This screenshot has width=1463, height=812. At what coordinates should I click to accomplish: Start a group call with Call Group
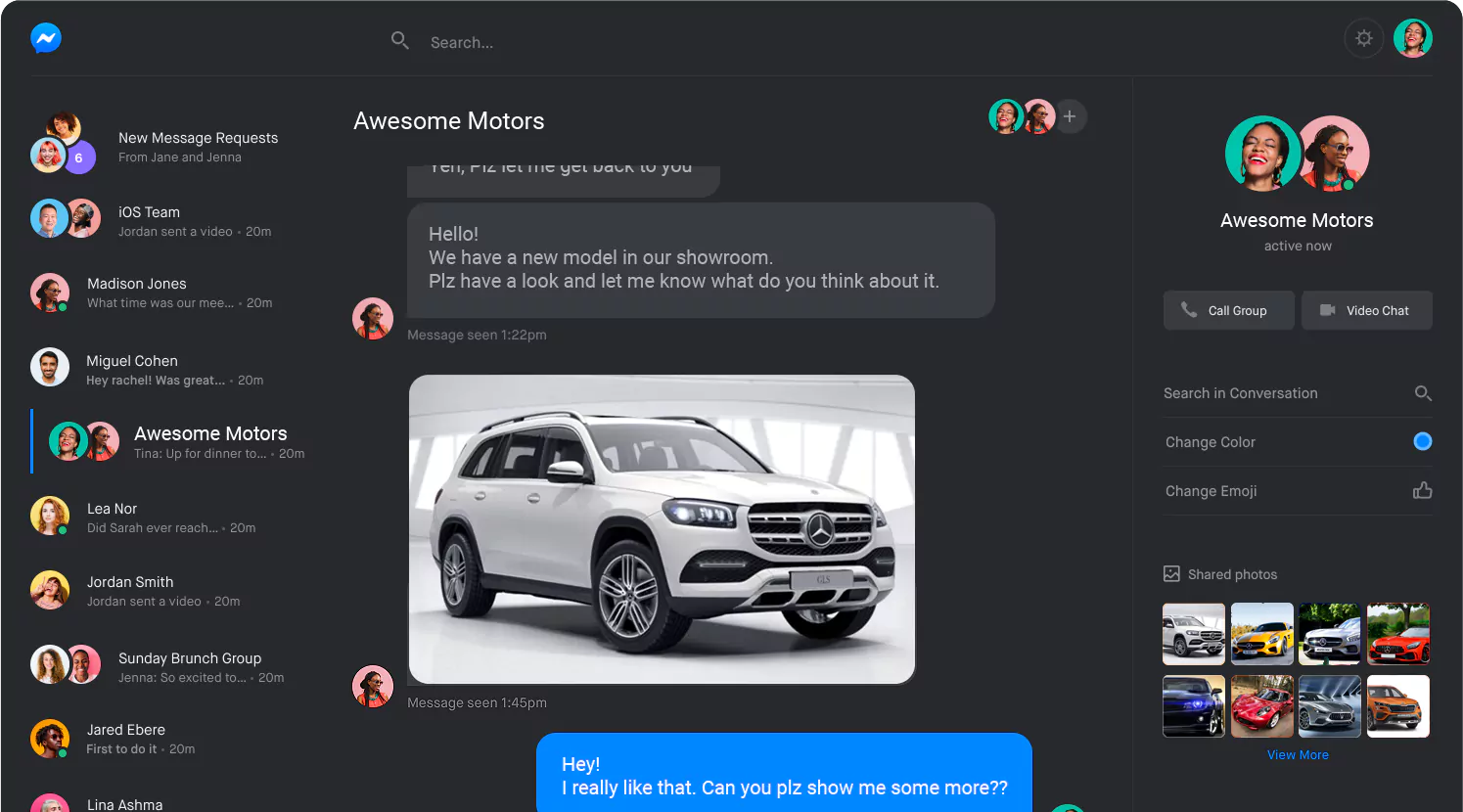[1229, 310]
